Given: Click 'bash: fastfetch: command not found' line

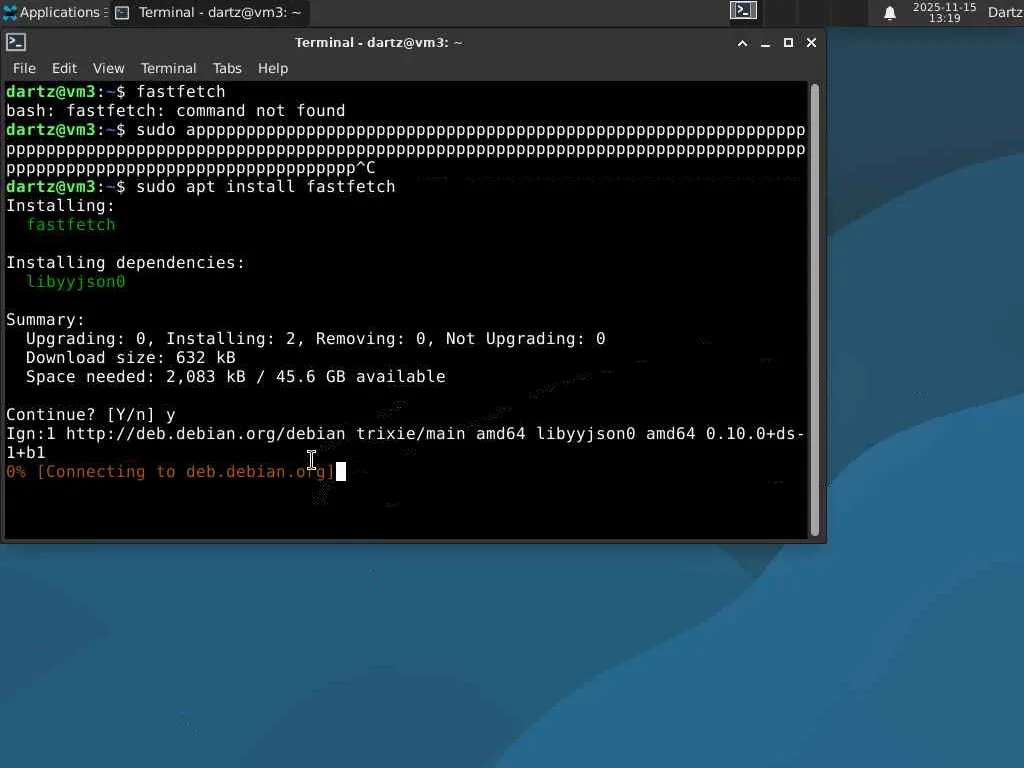Looking at the screenshot, I should [x=176, y=110].
